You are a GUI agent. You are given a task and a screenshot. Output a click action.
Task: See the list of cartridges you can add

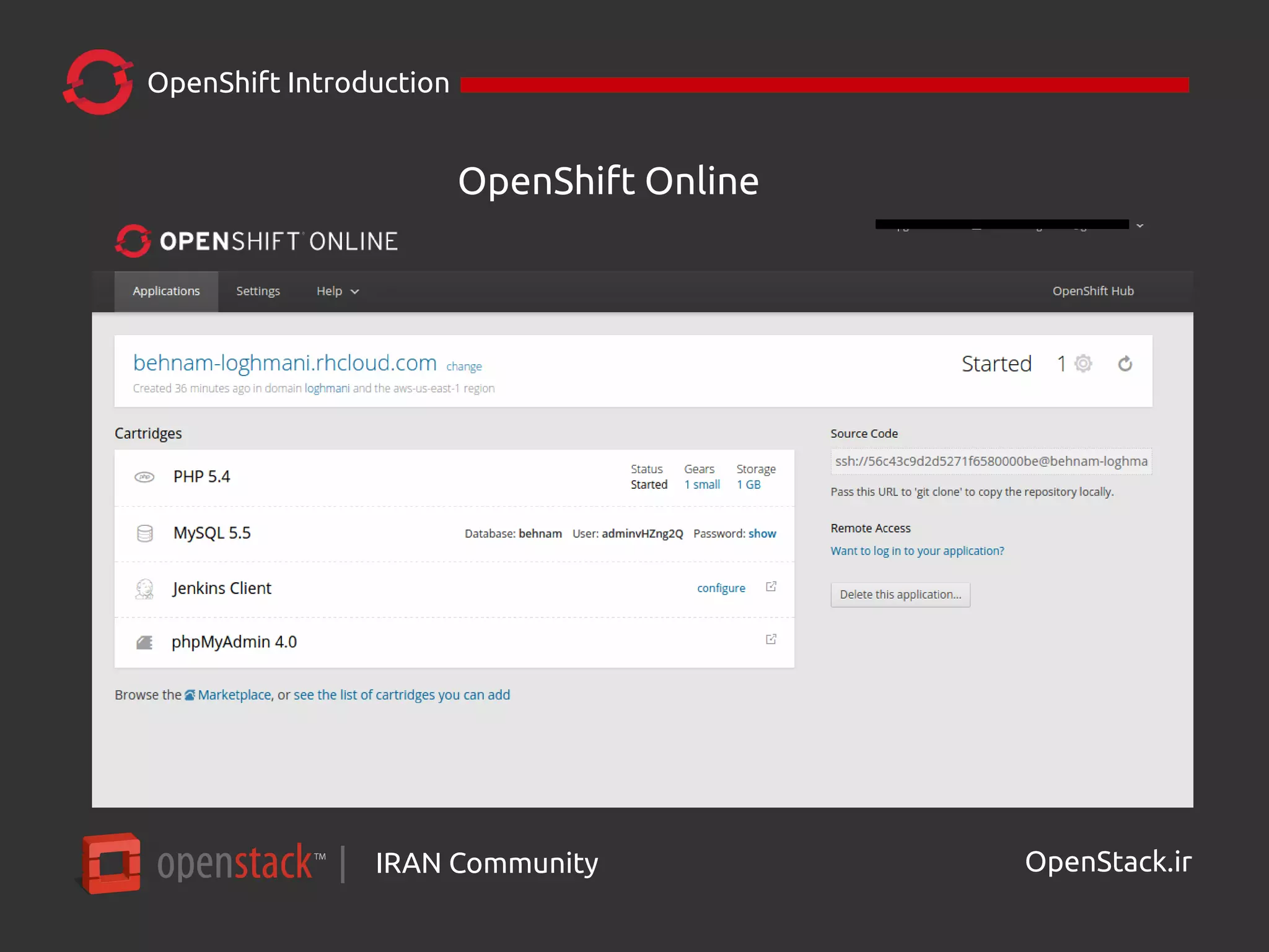[402, 695]
